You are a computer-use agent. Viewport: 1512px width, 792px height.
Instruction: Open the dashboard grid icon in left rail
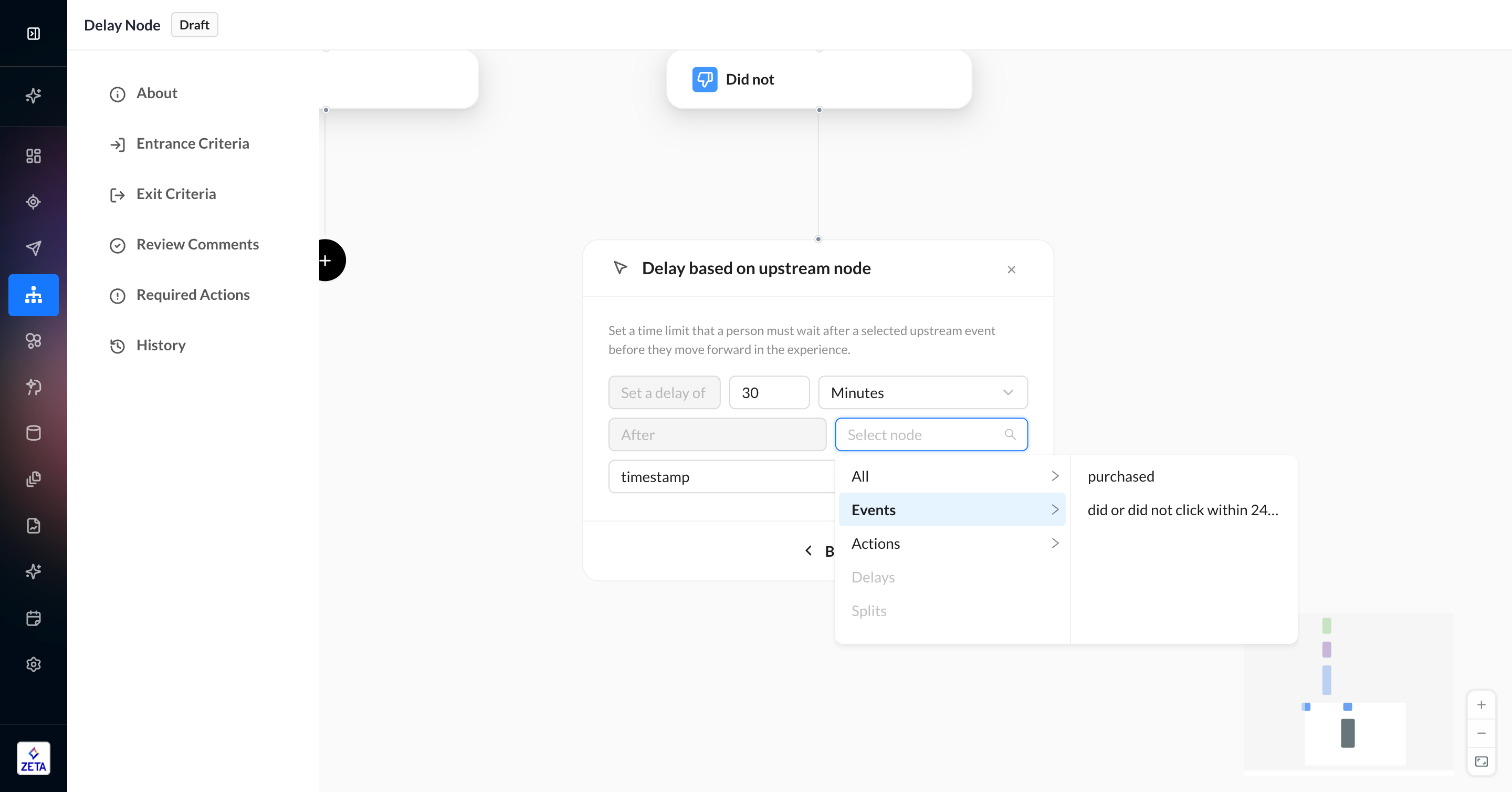(x=34, y=155)
